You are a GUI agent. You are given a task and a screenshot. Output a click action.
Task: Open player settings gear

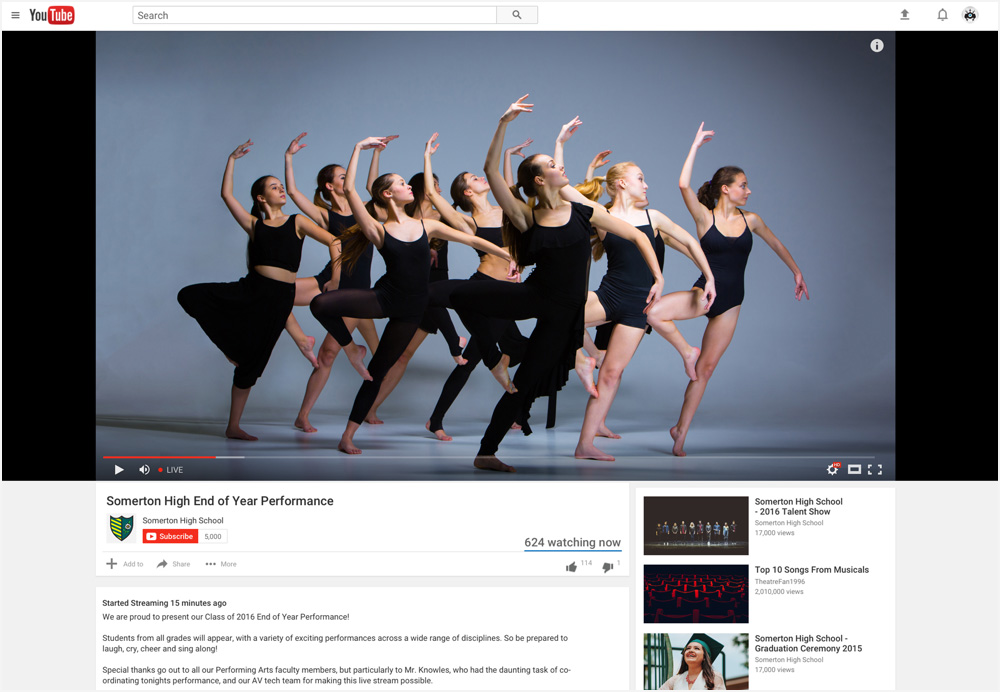832,469
